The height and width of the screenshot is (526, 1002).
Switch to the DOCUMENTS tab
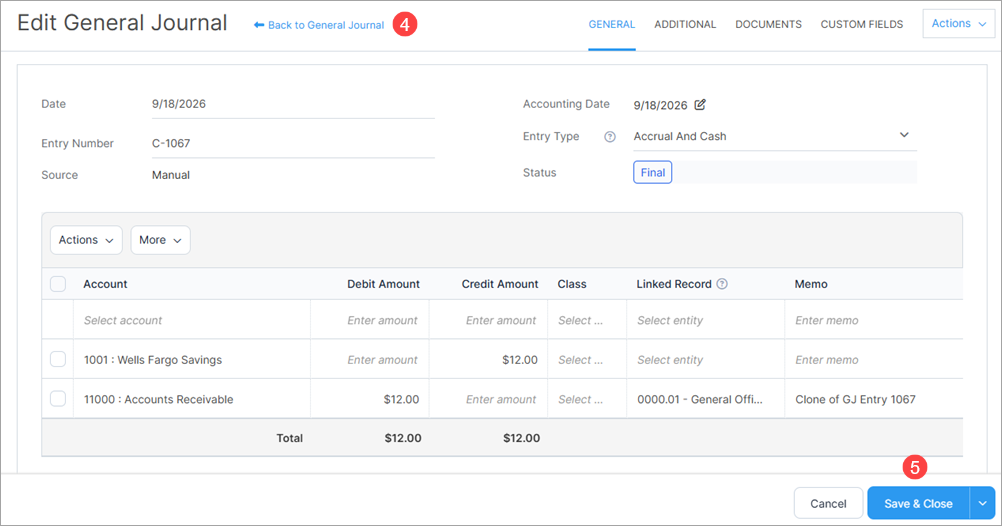(x=768, y=24)
